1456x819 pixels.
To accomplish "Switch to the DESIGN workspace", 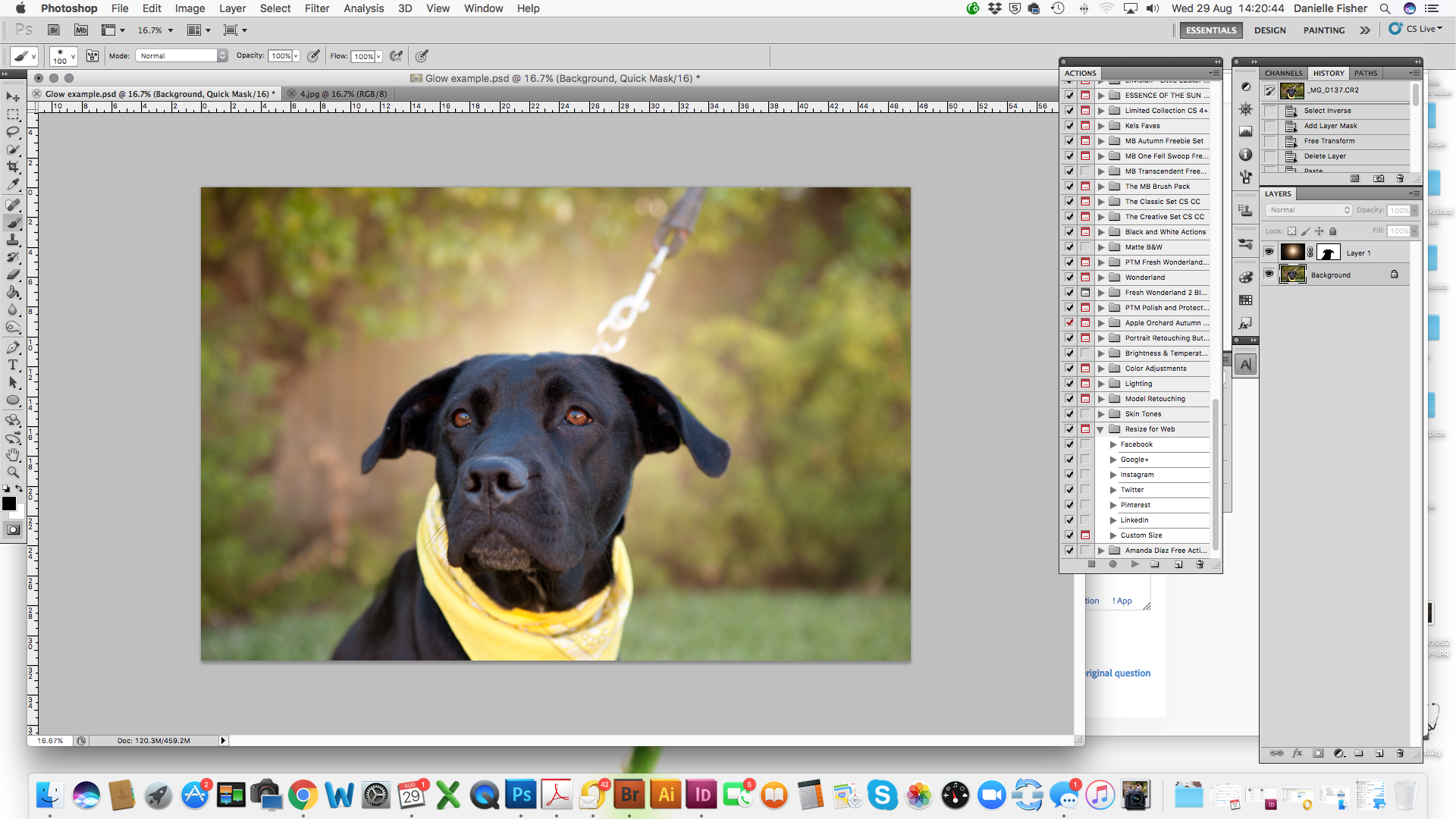I will point(1269,30).
